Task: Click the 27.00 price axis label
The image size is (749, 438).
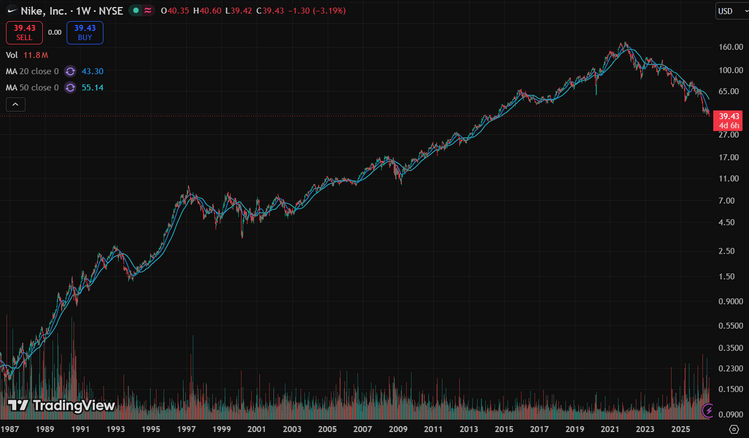Action: [x=729, y=135]
